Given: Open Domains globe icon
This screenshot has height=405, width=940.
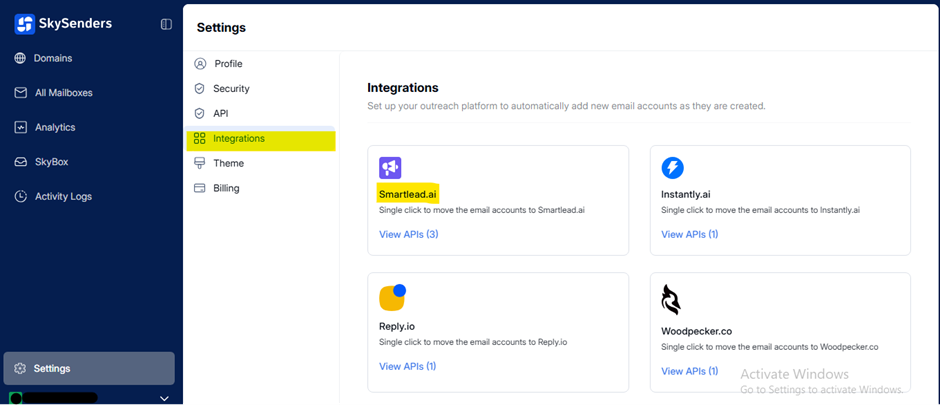Looking at the screenshot, I should click(x=20, y=58).
